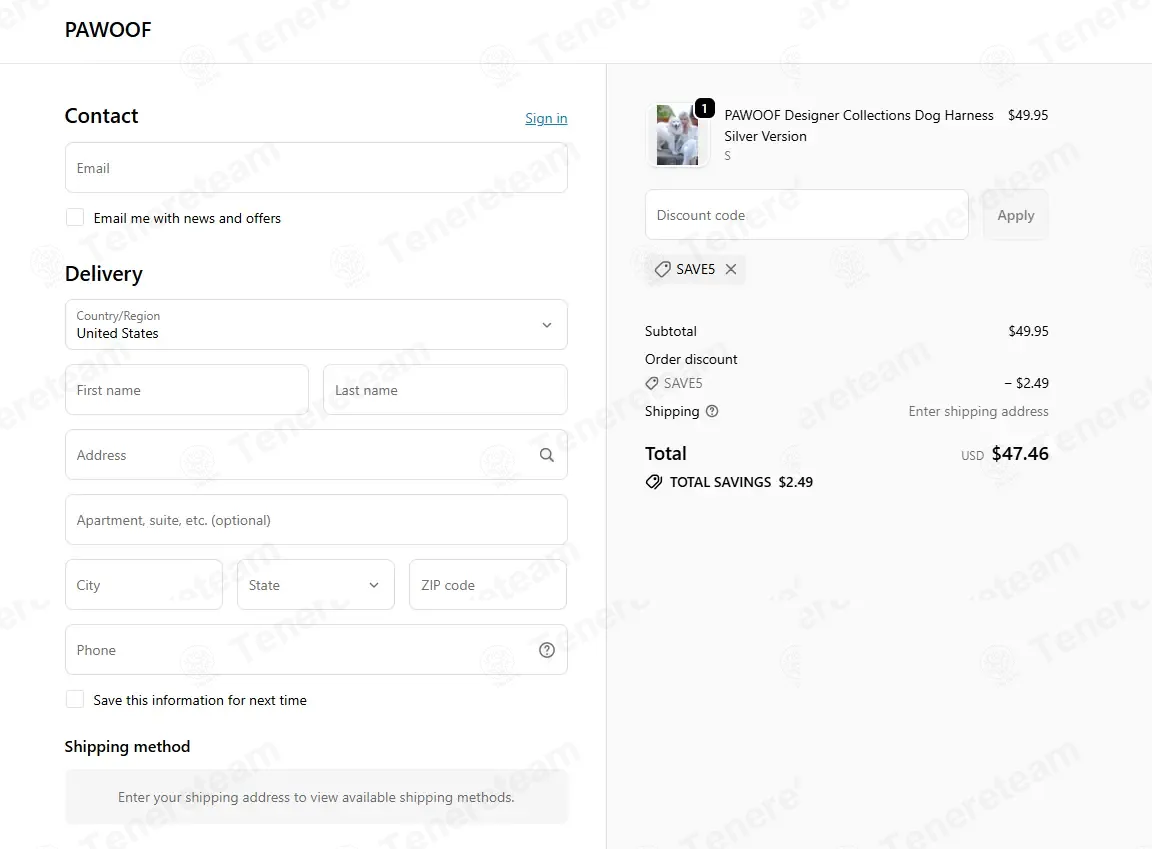Screen dimensions: 1152x849
Task: Check Save this information for next time
Action: [x=75, y=699]
